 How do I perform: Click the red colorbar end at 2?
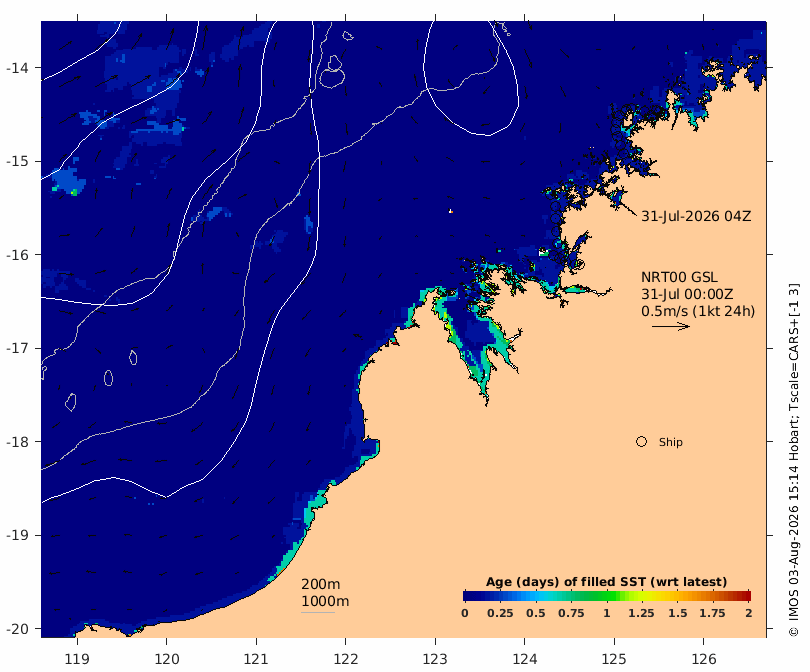pos(747,596)
